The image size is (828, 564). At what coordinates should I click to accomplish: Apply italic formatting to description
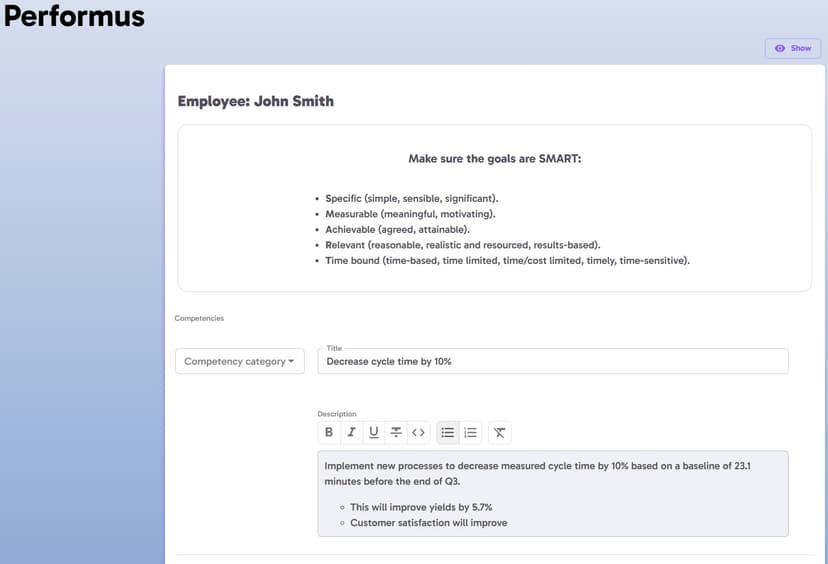point(351,433)
